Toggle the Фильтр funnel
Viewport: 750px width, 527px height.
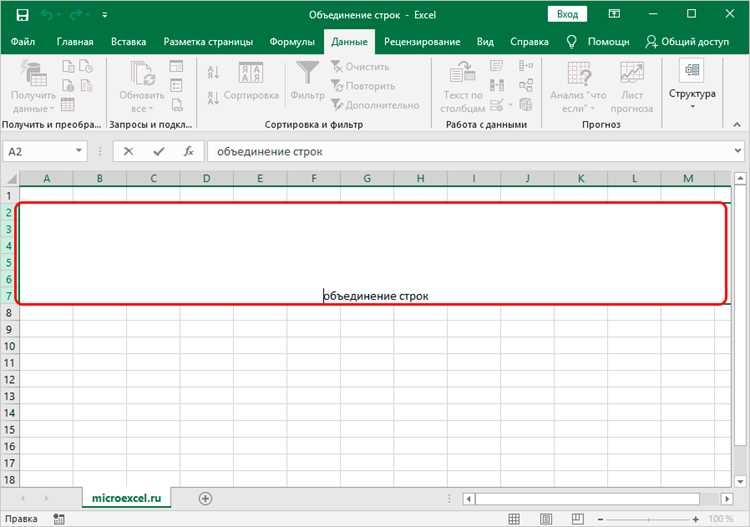(308, 80)
